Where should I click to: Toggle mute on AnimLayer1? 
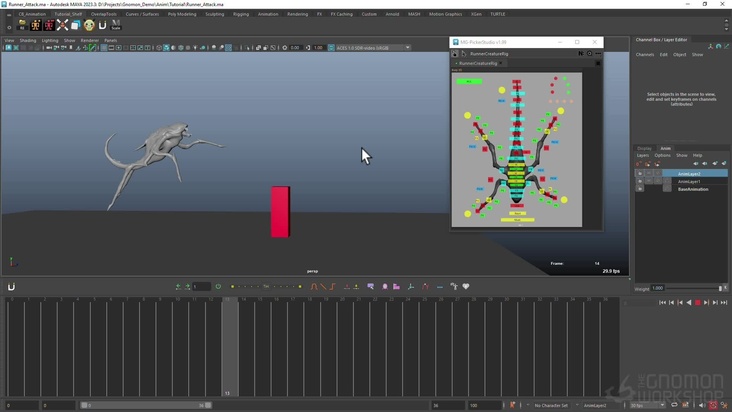pos(640,182)
